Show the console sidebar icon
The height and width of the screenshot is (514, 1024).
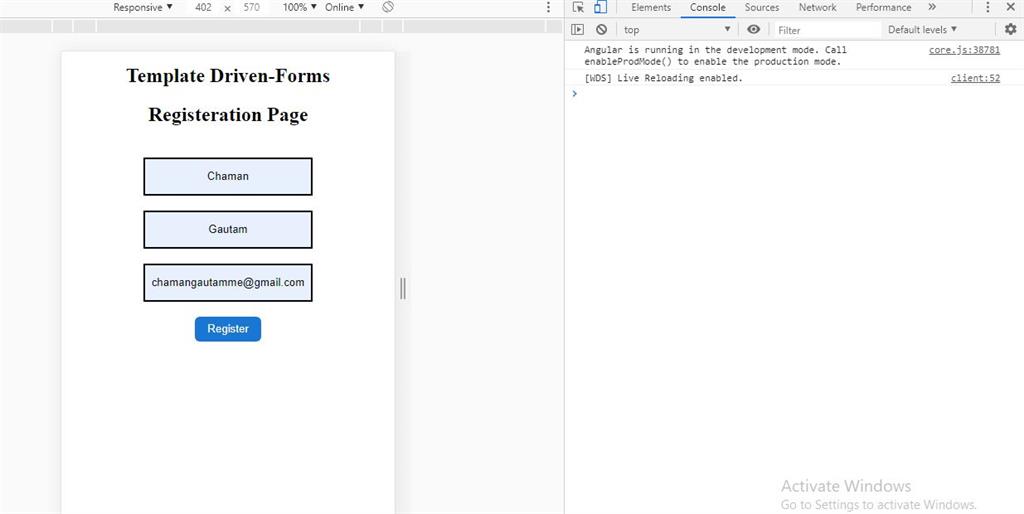(577, 29)
